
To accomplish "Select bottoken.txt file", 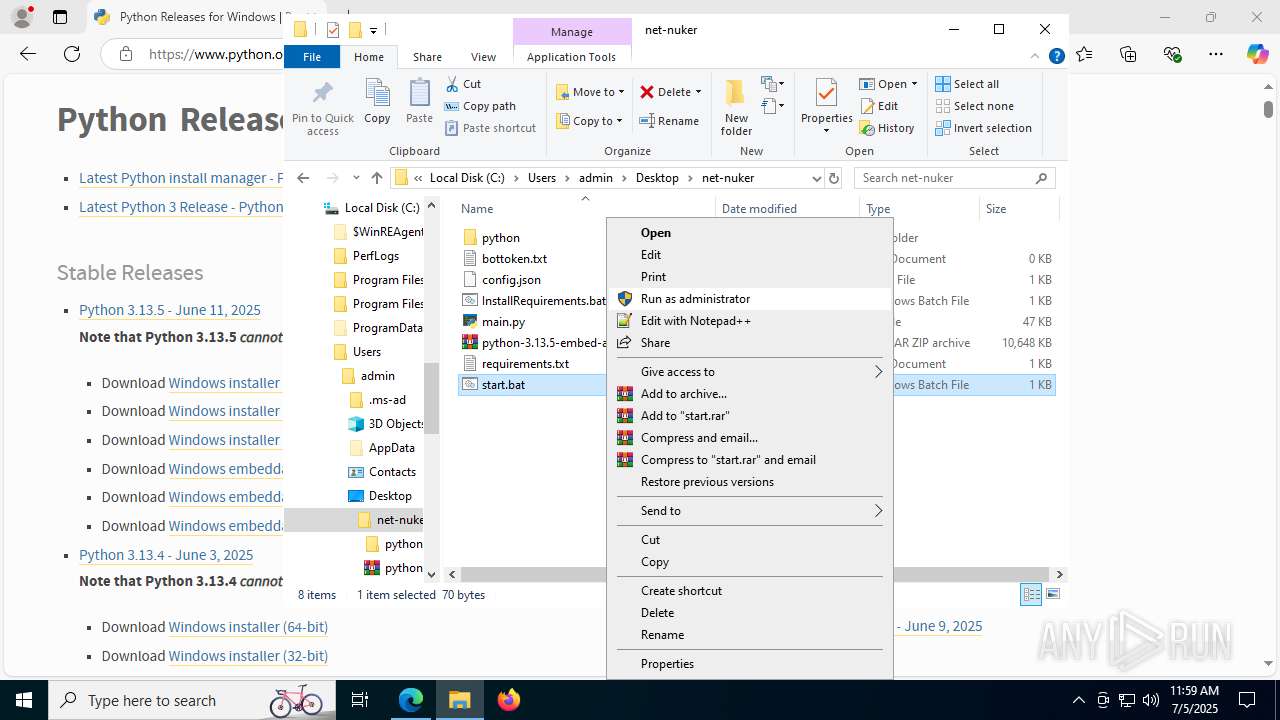I will coord(514,259).
